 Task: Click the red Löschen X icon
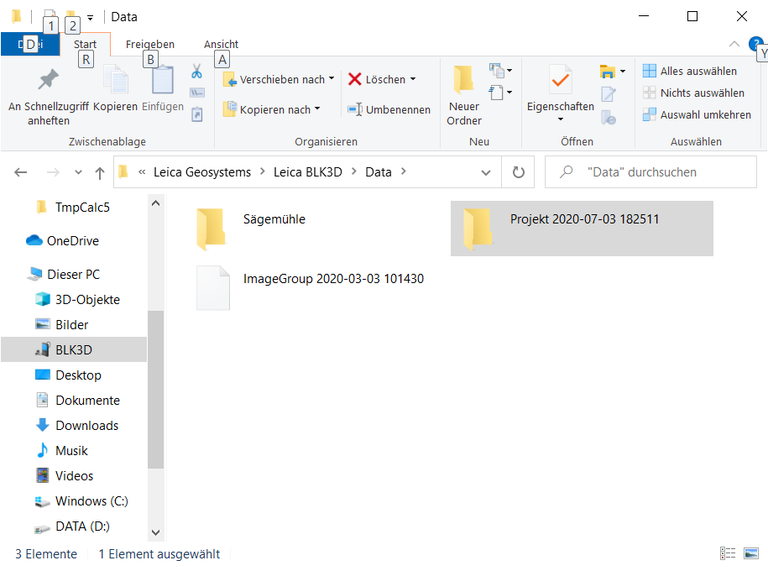[355, 80]
